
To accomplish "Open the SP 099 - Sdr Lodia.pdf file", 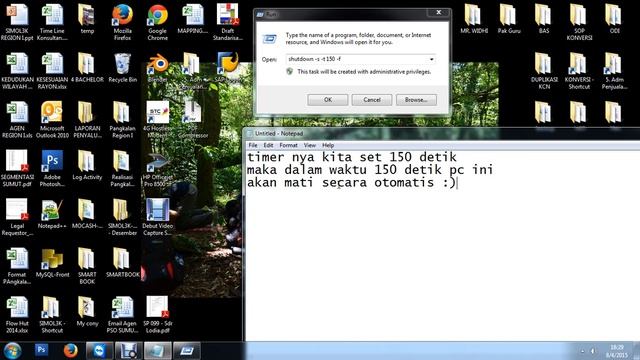I will tap(158, 315).
